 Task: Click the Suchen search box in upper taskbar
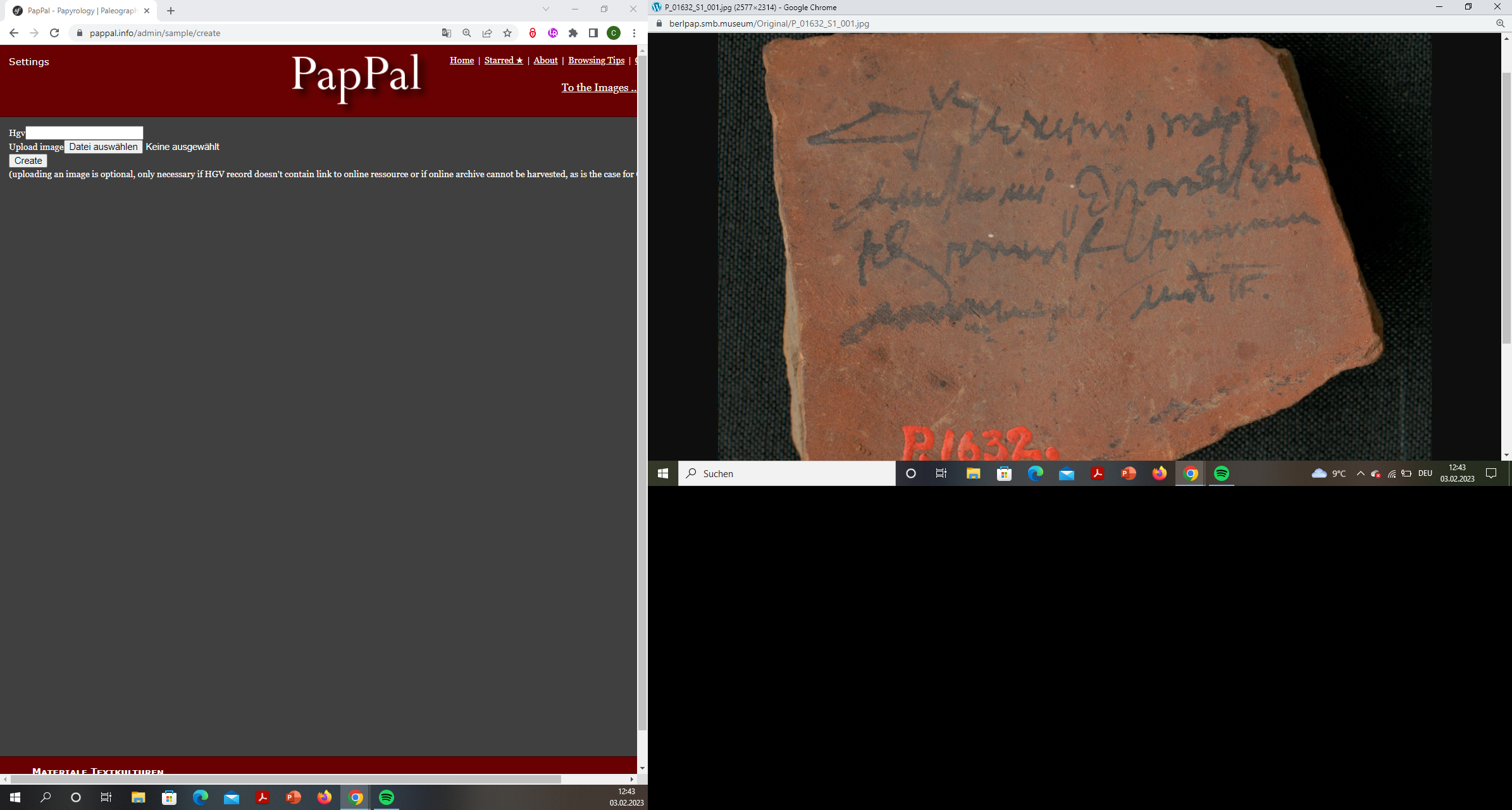pos(787,473)
